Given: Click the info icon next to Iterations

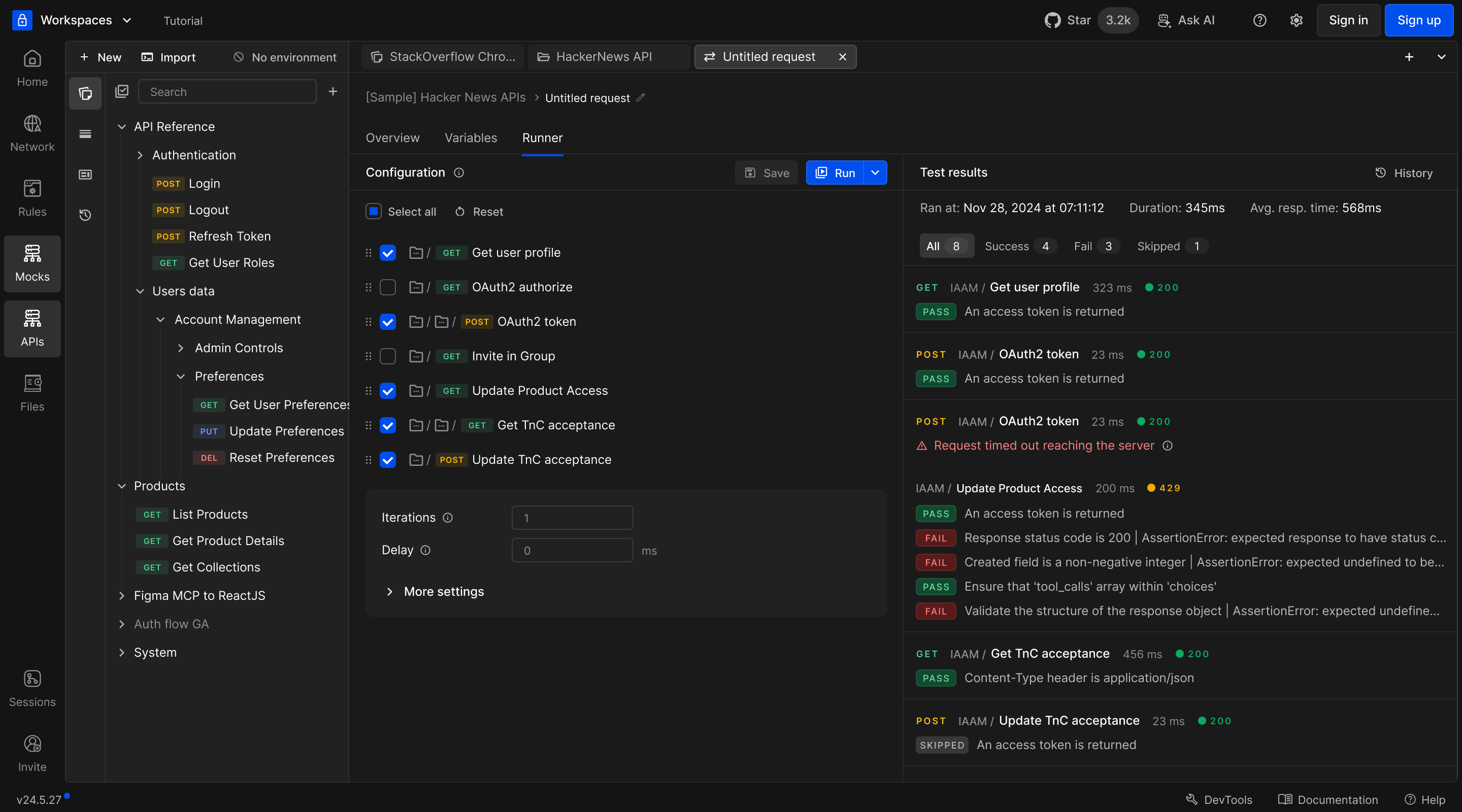Looking at the screenshot, I should (447, 518).
